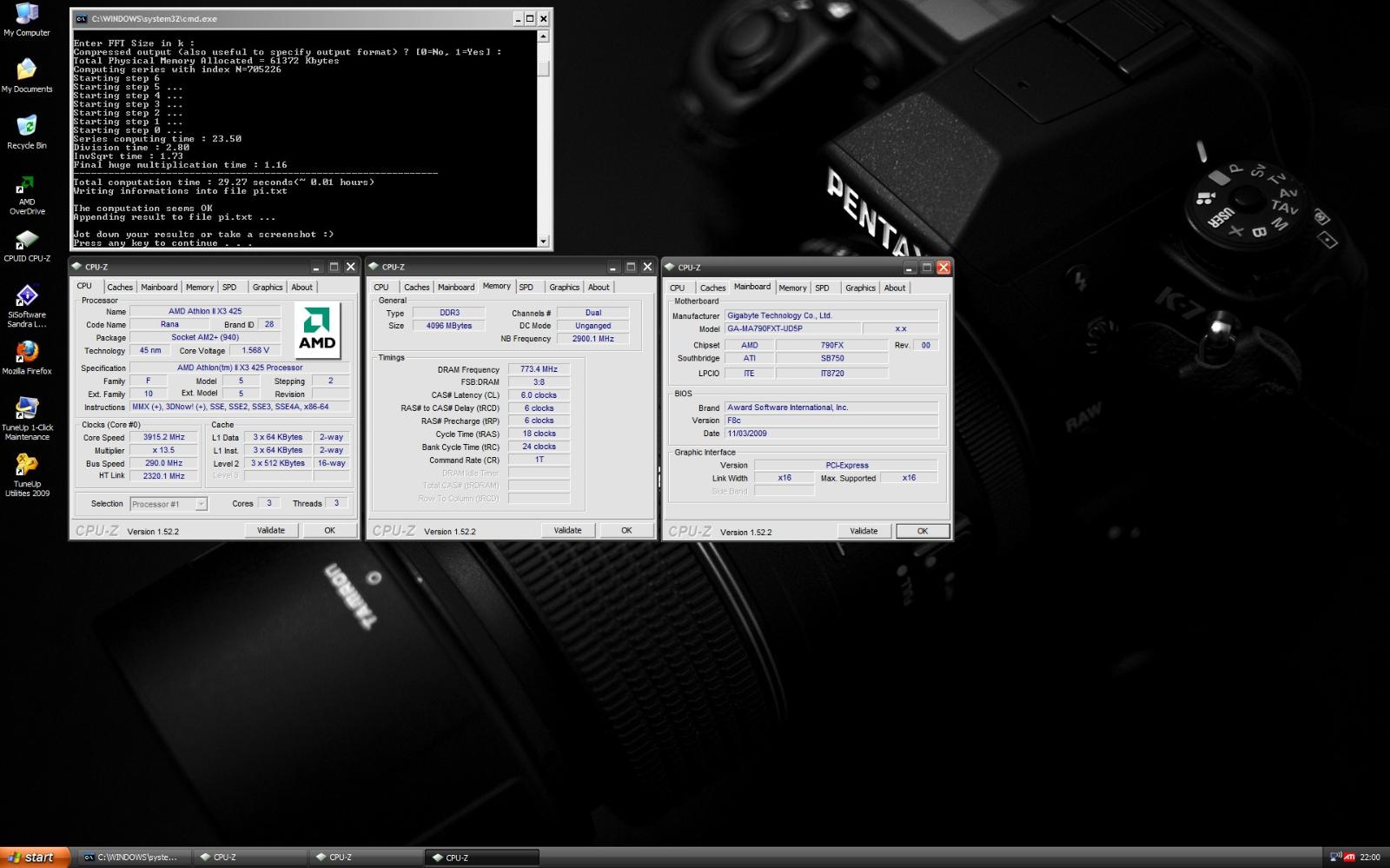Viewport: 1390px width, 868px height.
Task: Open the SiSoftware Sandra desktop icon
Action: point(27,306)
